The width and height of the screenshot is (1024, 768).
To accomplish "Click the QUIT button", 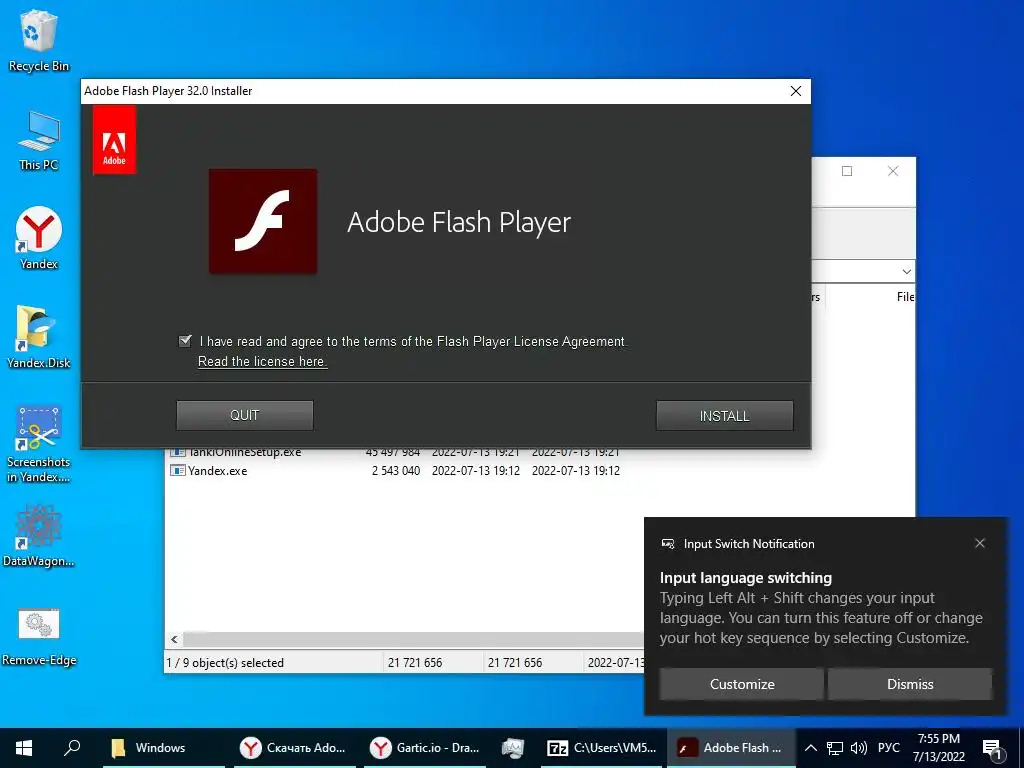I will [x=245, y=415].
